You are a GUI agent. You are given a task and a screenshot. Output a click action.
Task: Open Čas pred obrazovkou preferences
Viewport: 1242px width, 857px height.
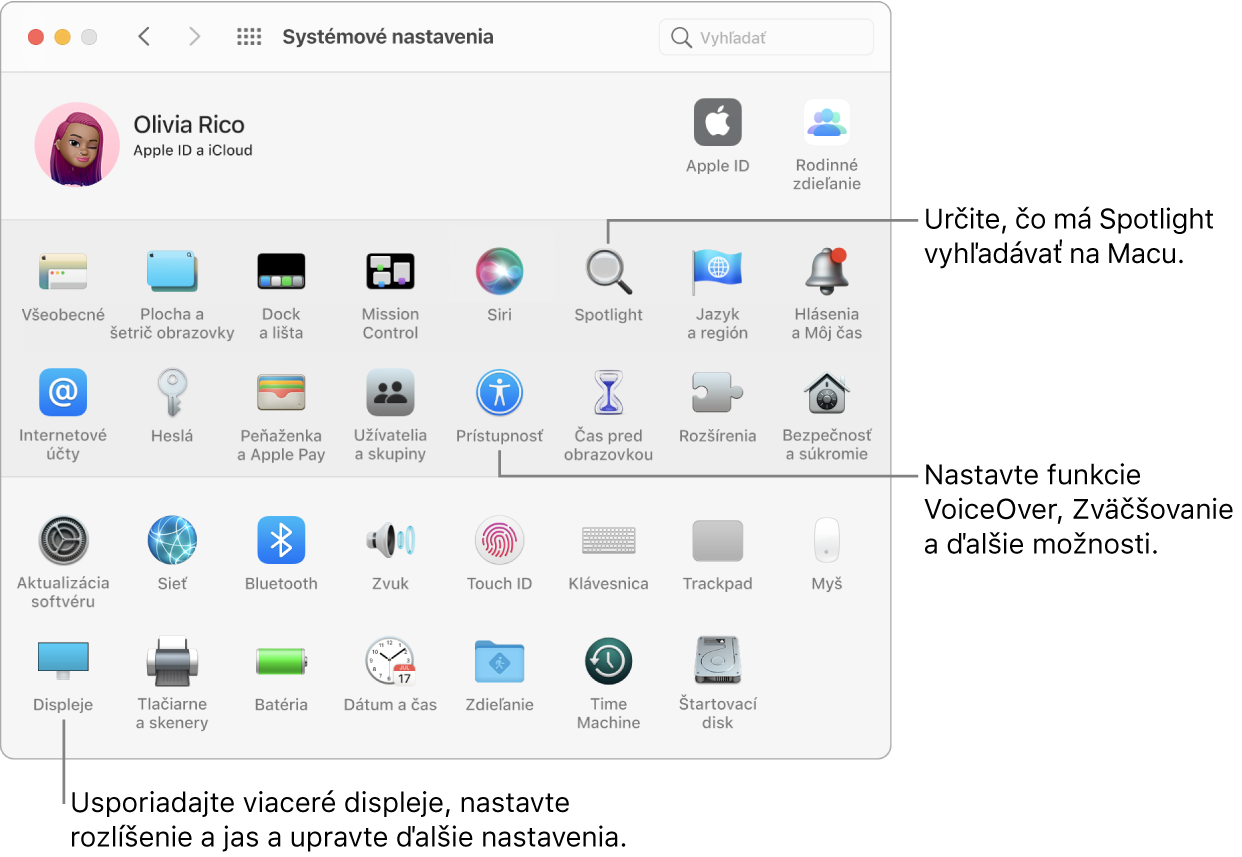coord(608,392)
